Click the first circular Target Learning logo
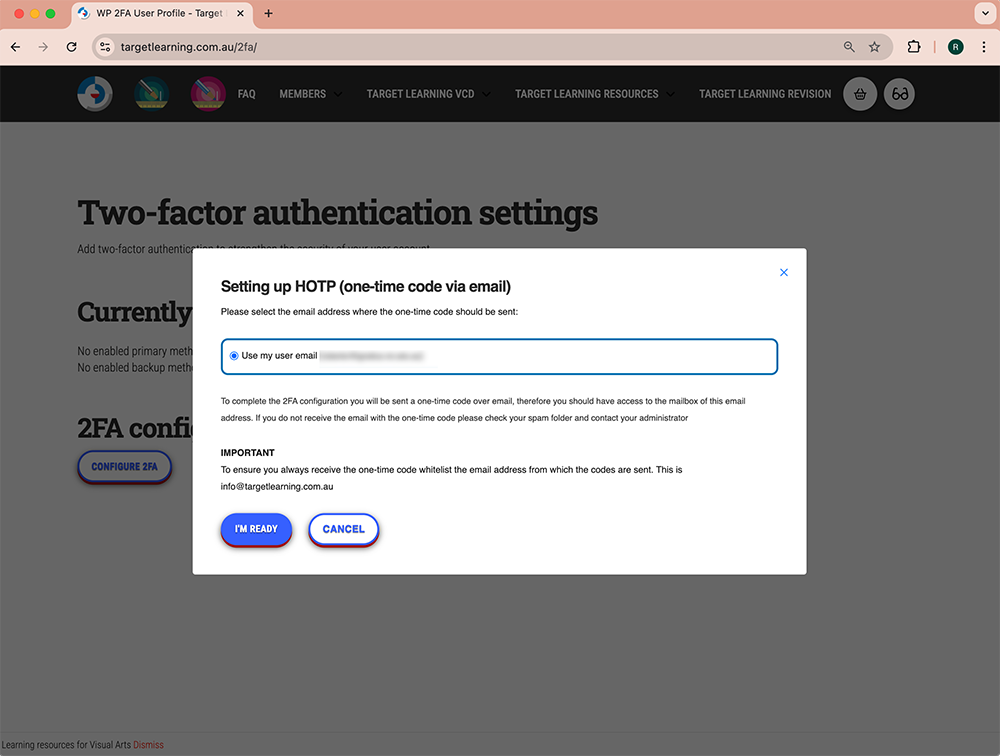This screenshot has width=1000, height=756. click(95, 94)
